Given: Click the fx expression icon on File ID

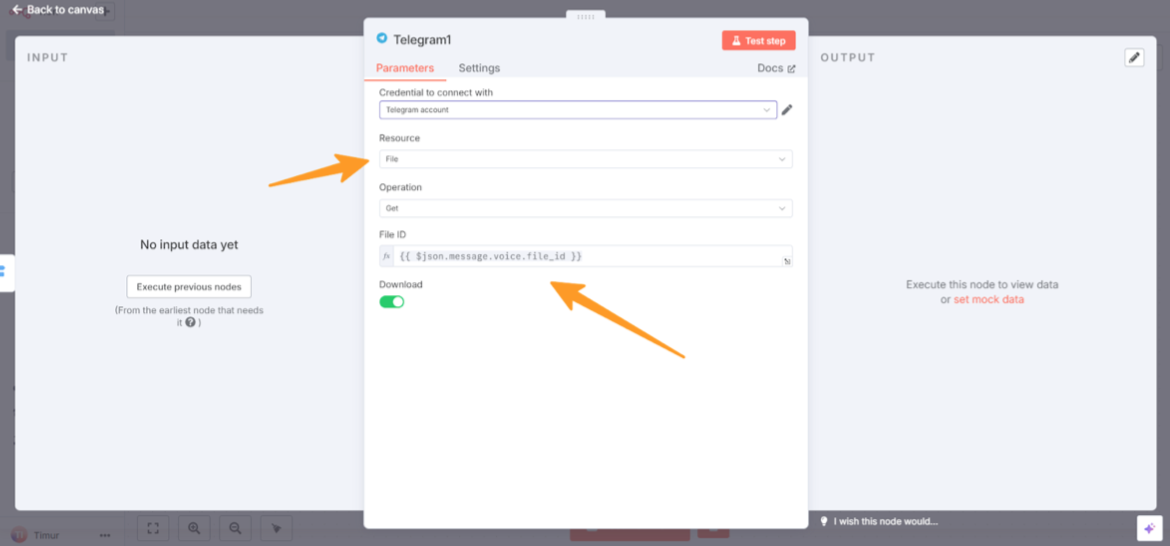Looking at the screenshot, I should point(387,256).
